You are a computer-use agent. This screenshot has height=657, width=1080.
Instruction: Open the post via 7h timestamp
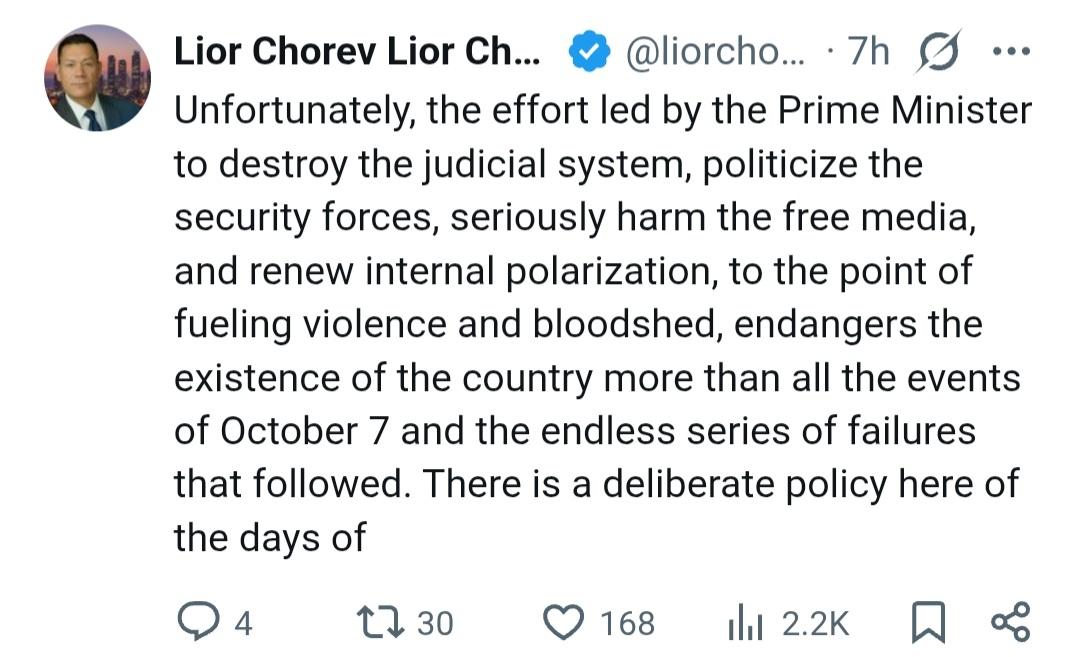point(868,52)
